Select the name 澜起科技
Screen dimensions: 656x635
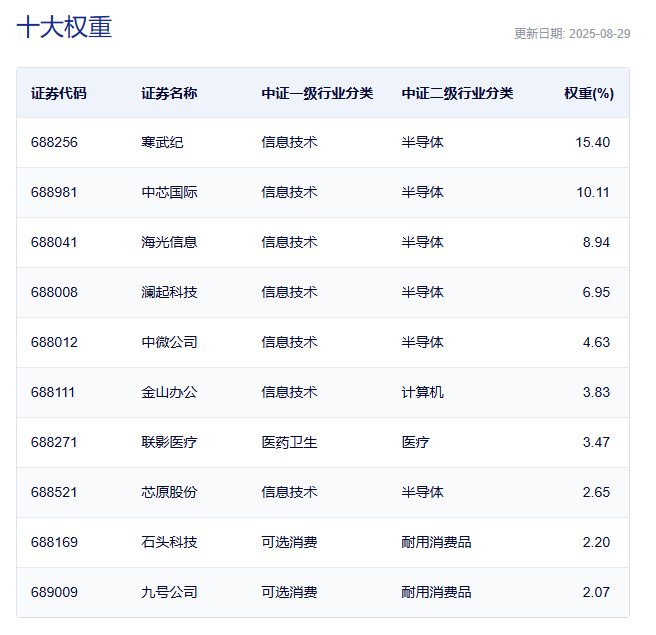[x=169, y=292]
